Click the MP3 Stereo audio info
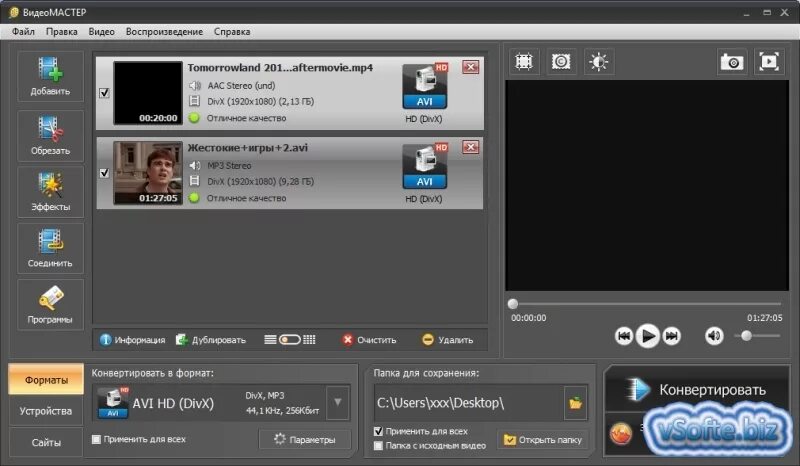 click(x=229, y=166)
